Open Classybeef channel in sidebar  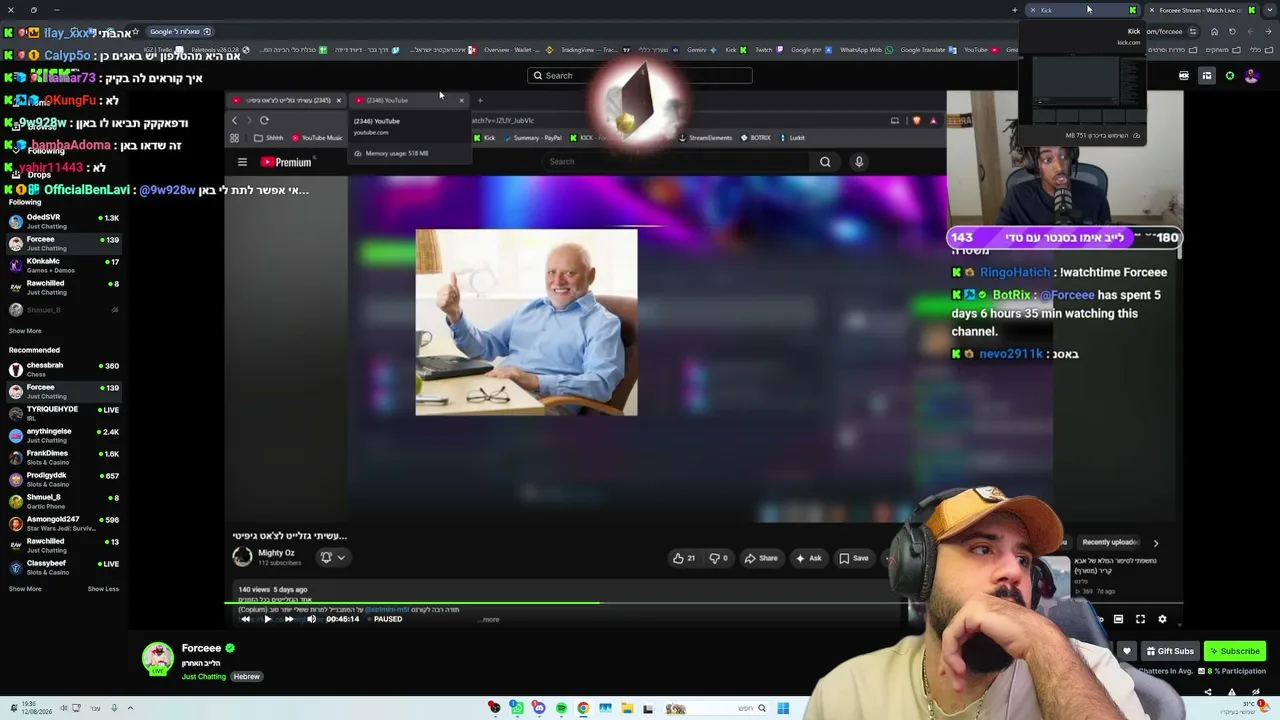click(64, 568)
